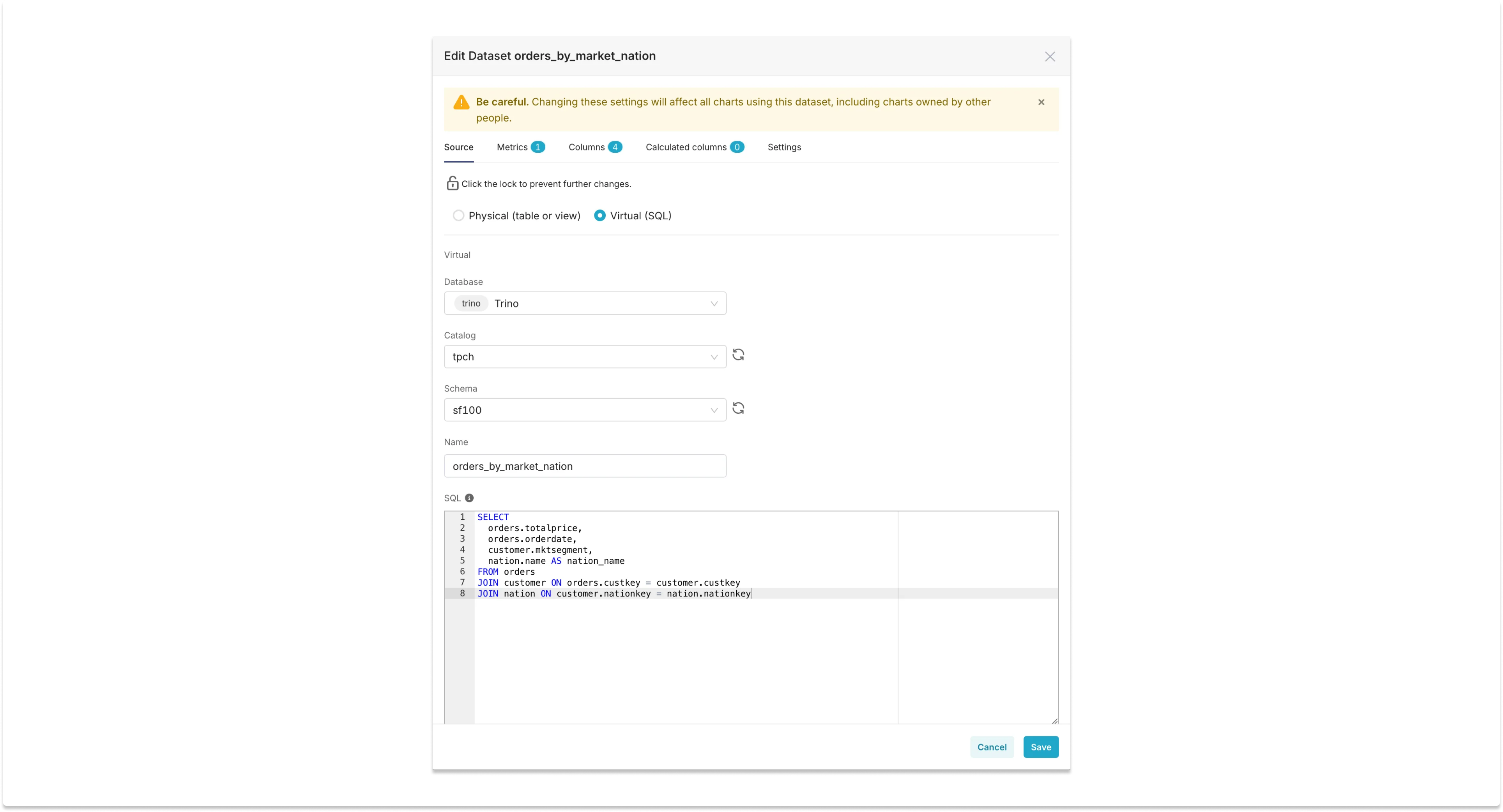Dismiss the Be careful warning message

tap(1041, 102)
